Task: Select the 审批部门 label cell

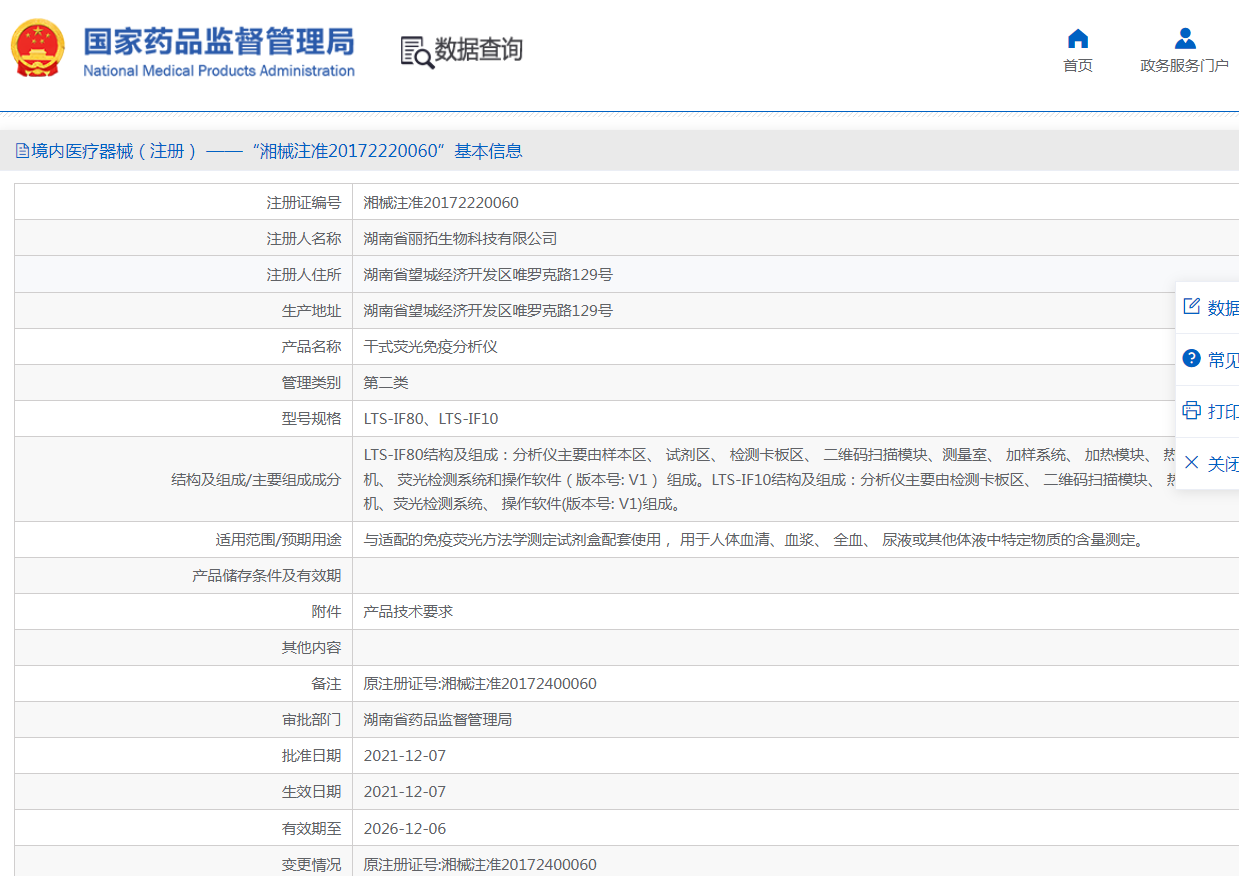Action: 184,720
